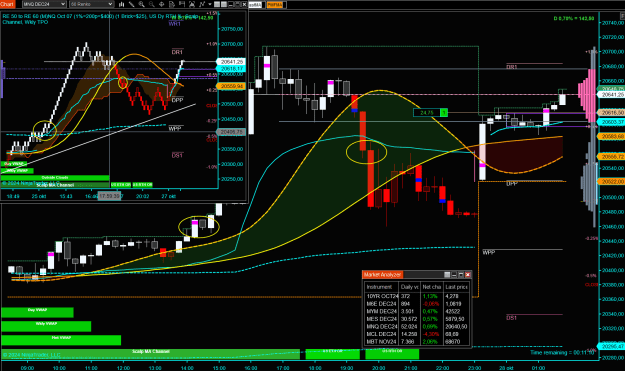
Task: Click the first window-link square on the chart toolbar
Action: point(217,4)
